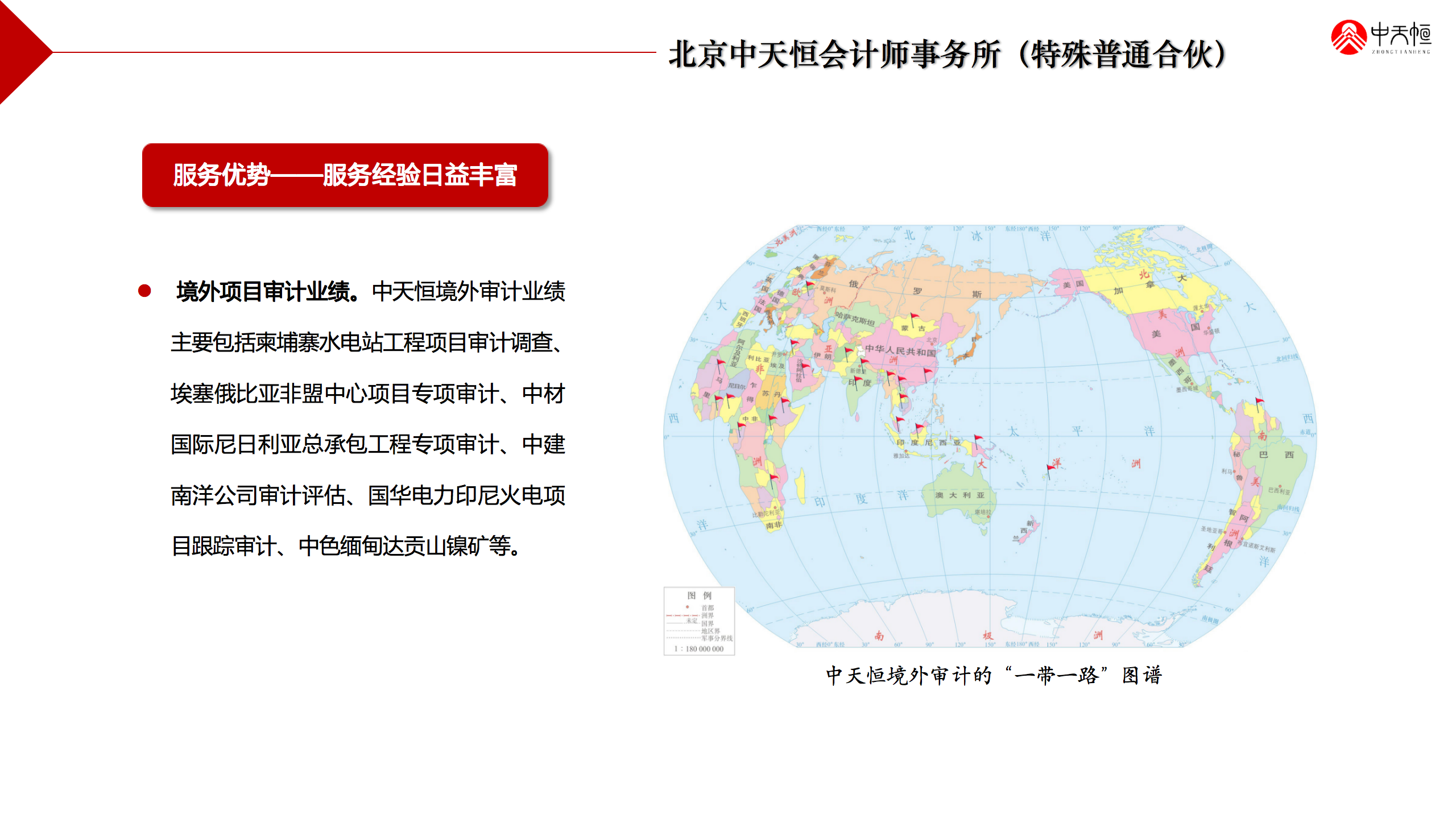This screenshot has width=1456, height=819.
Task: Click the Zhongtianheng logo icon
Action: click(1349, 37)
